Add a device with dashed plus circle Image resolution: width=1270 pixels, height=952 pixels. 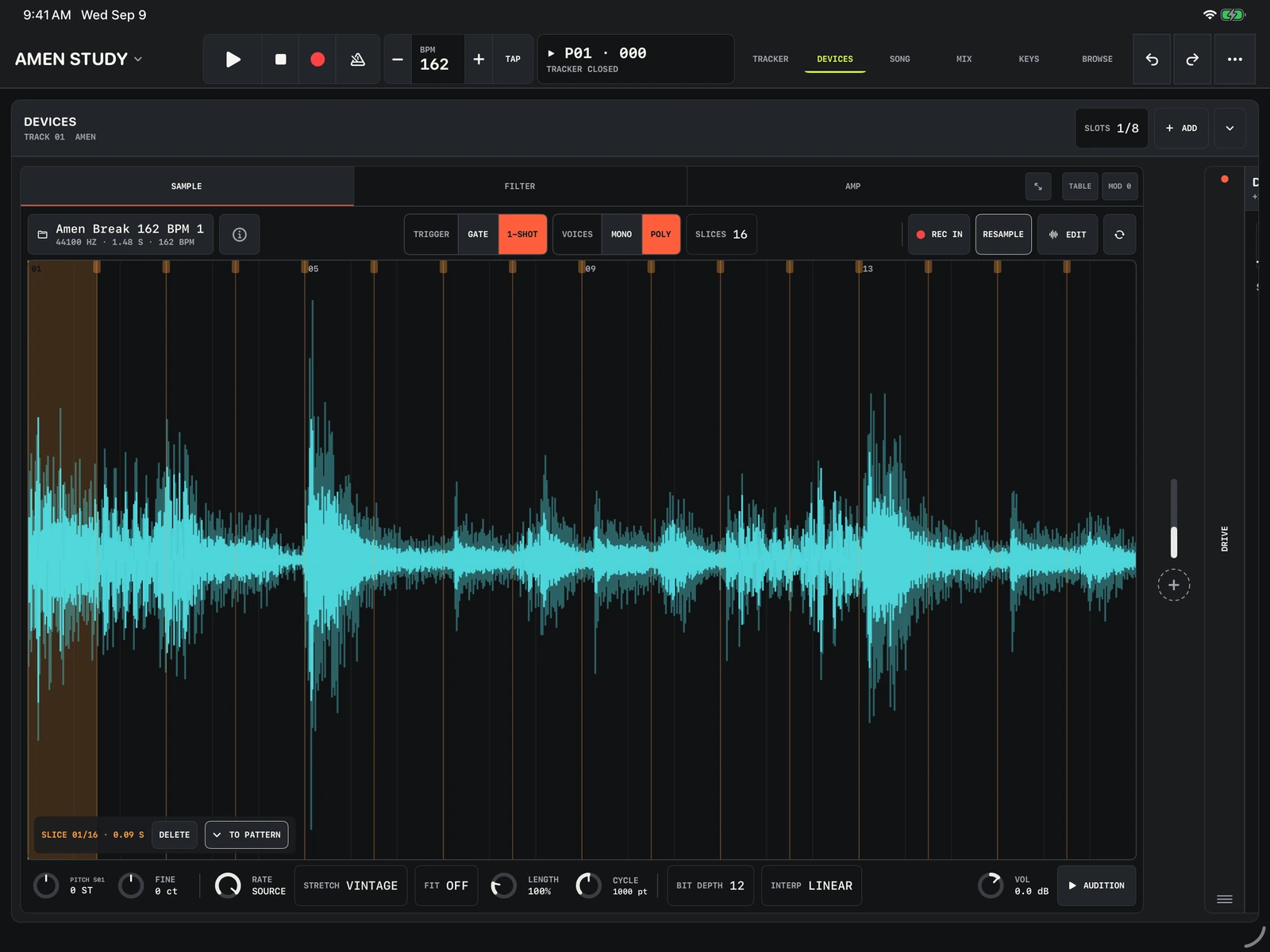click(1173, 585)
